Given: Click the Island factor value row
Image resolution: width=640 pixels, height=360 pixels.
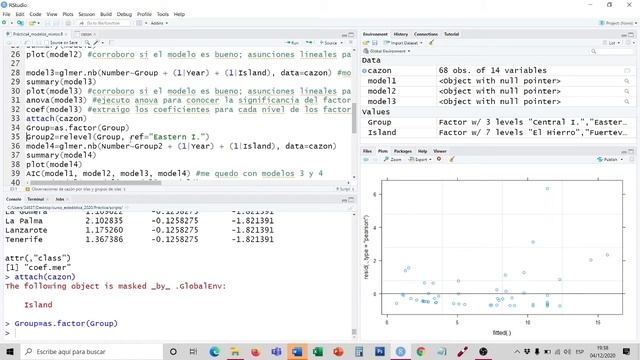Looking at the screenshot, I should [x=498, y=133].
